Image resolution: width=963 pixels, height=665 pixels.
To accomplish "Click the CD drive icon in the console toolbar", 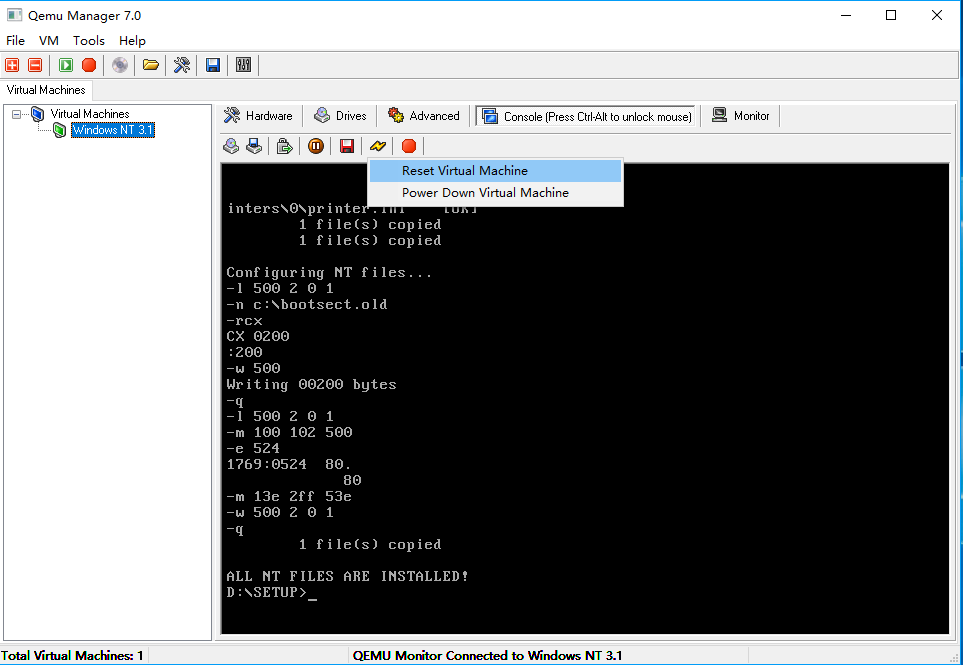I will 231,146.
